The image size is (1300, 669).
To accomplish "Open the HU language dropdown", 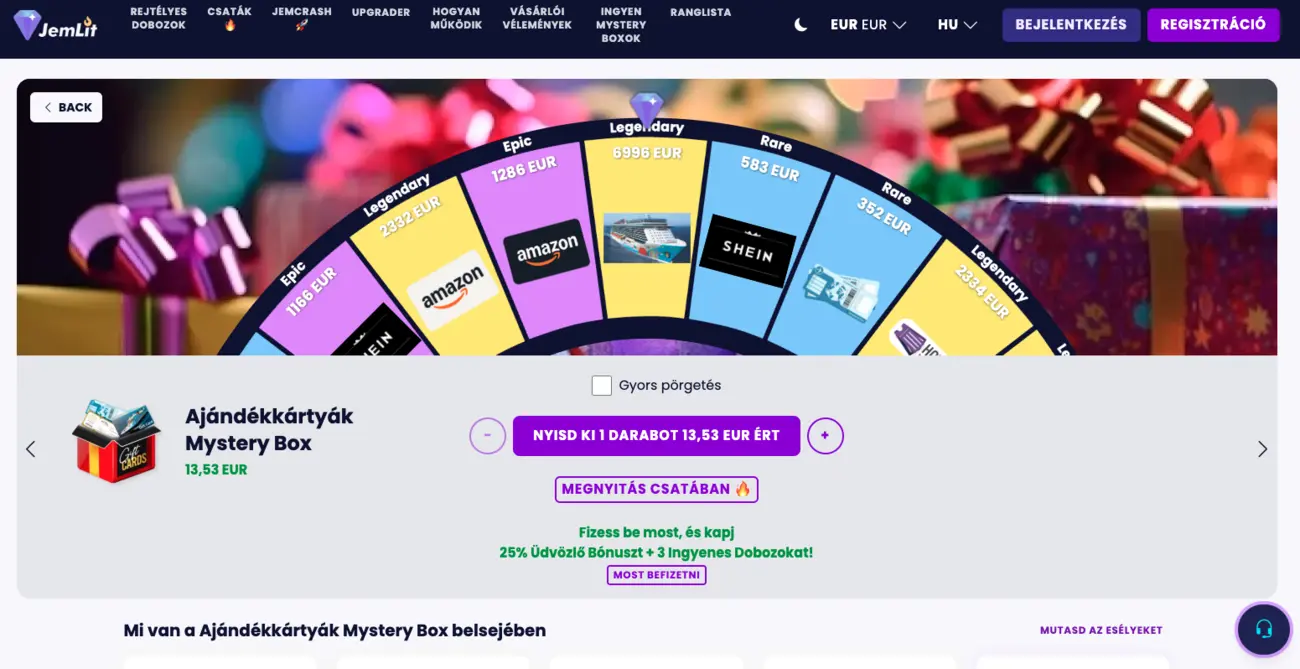I will 957,25.
